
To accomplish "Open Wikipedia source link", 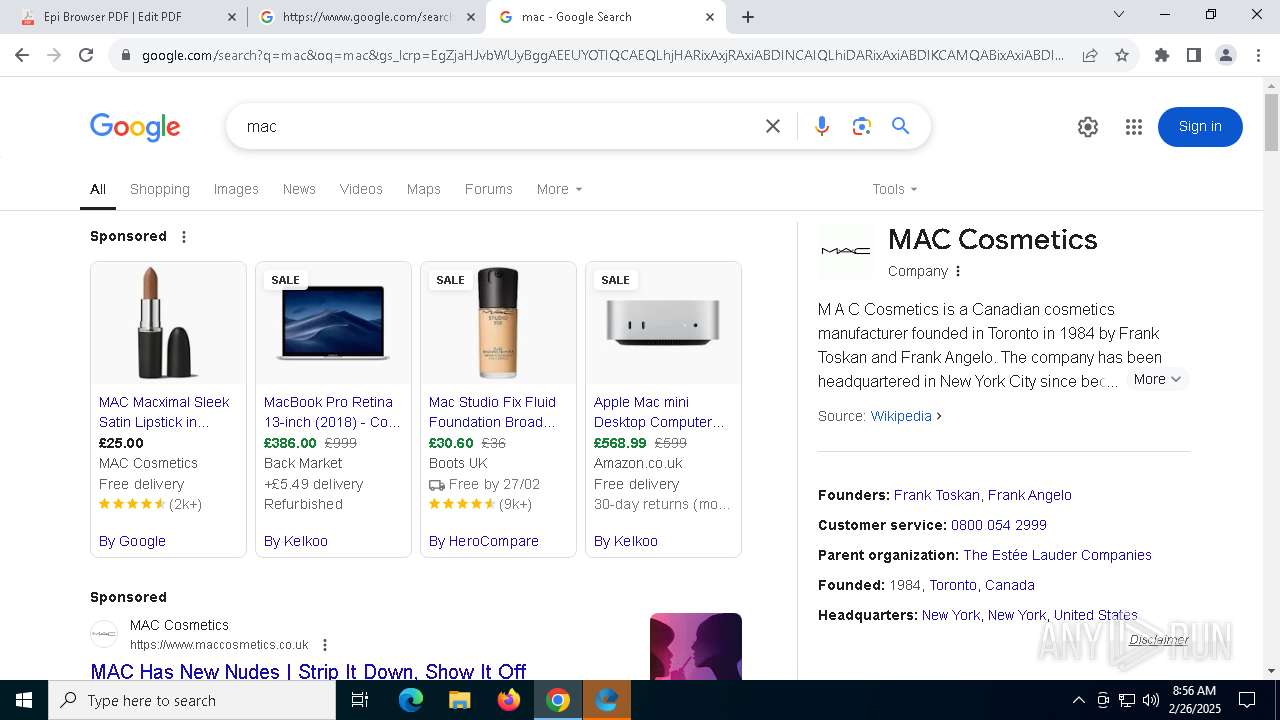I will (901, 416).
